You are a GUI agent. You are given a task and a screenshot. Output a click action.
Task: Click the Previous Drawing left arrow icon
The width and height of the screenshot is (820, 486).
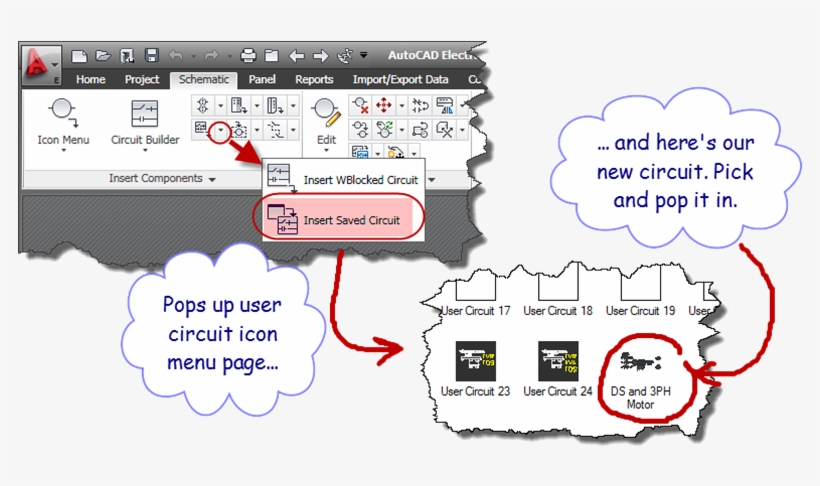(297, 55)
